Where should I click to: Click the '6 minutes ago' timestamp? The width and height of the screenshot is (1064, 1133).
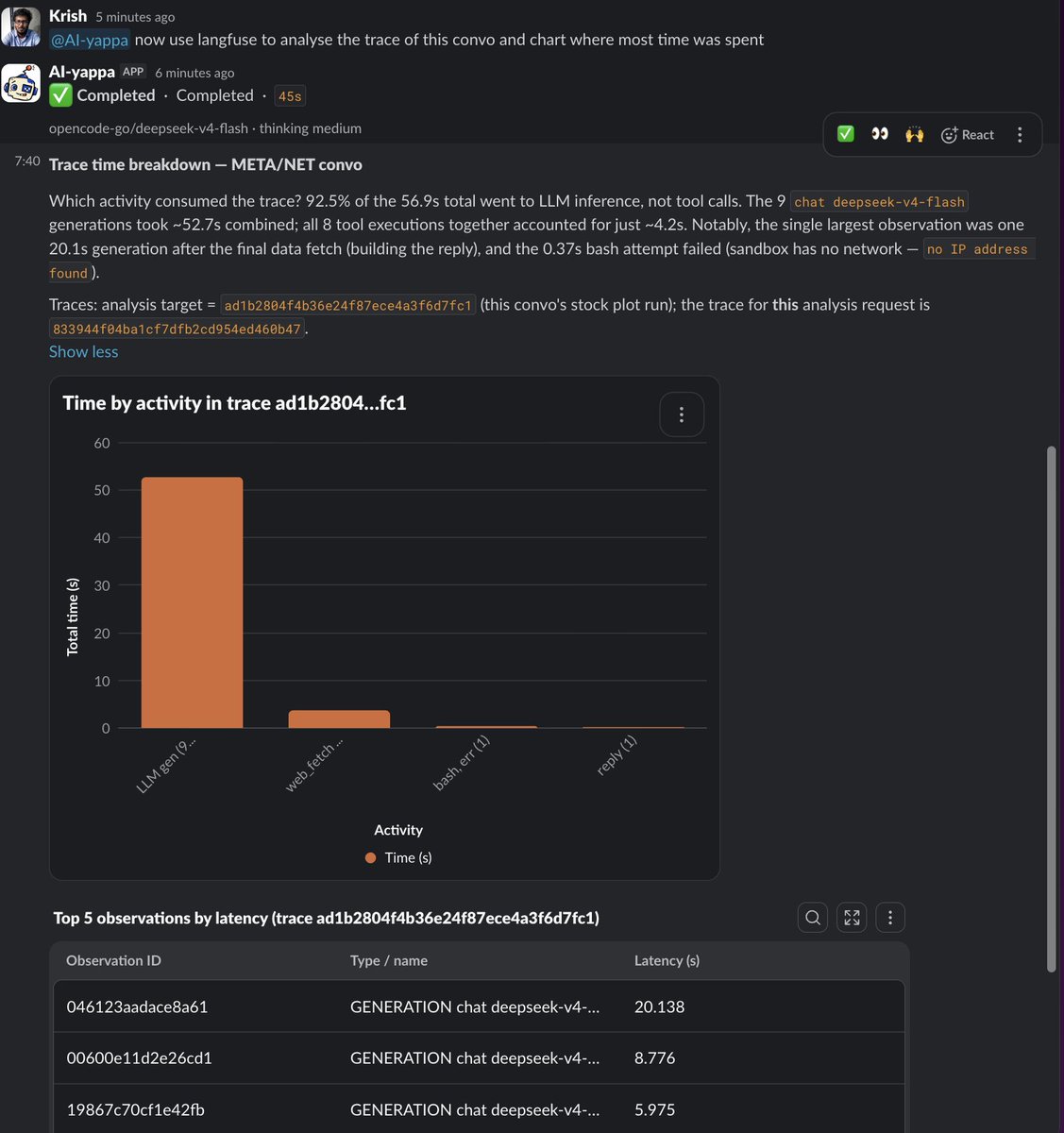(x=194, y=73)
